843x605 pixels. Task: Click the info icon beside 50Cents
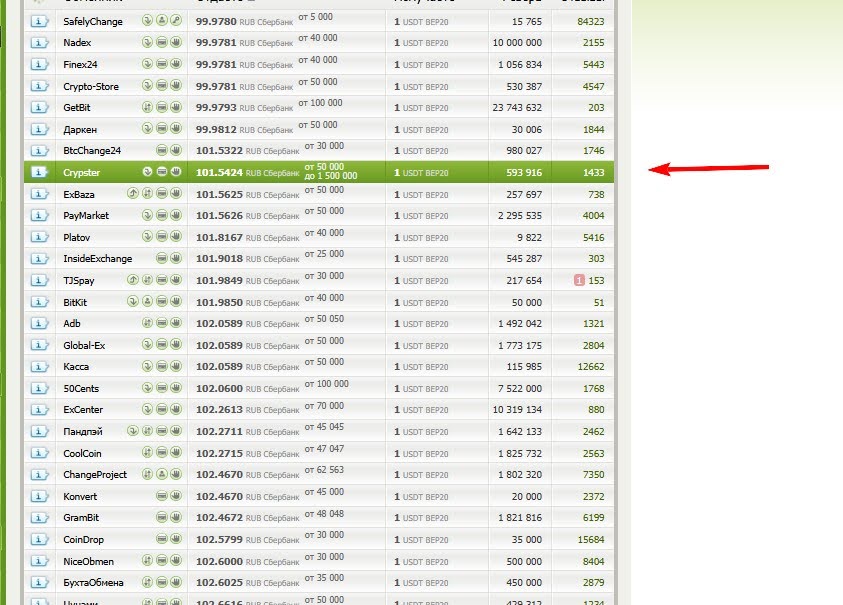click(x=39, y=388)
